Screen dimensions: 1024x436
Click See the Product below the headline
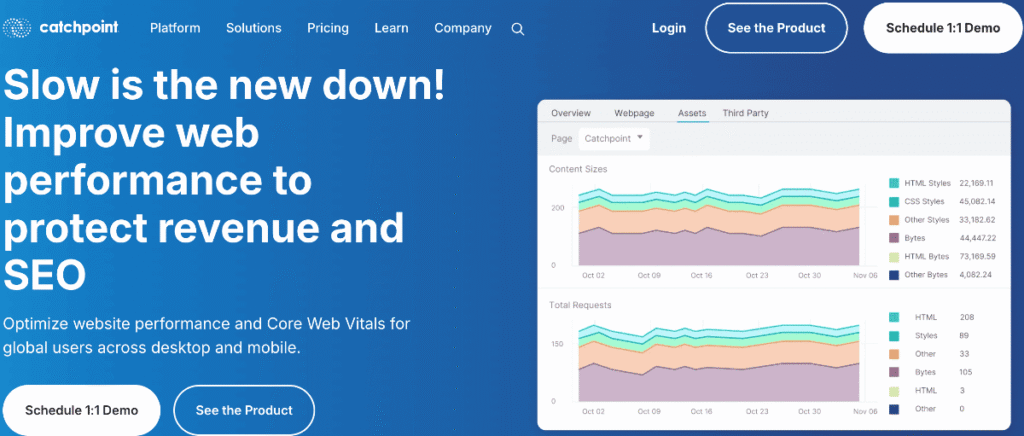244,411
